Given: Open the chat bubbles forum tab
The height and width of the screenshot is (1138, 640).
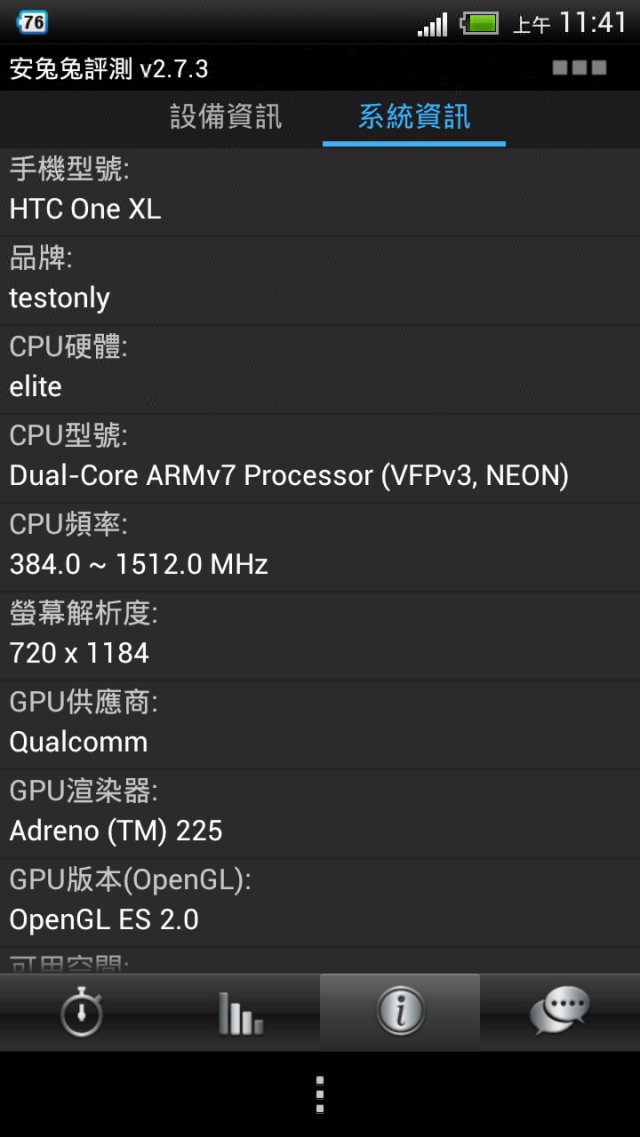Looking at the screenshot, I should tap(559, 1012).
